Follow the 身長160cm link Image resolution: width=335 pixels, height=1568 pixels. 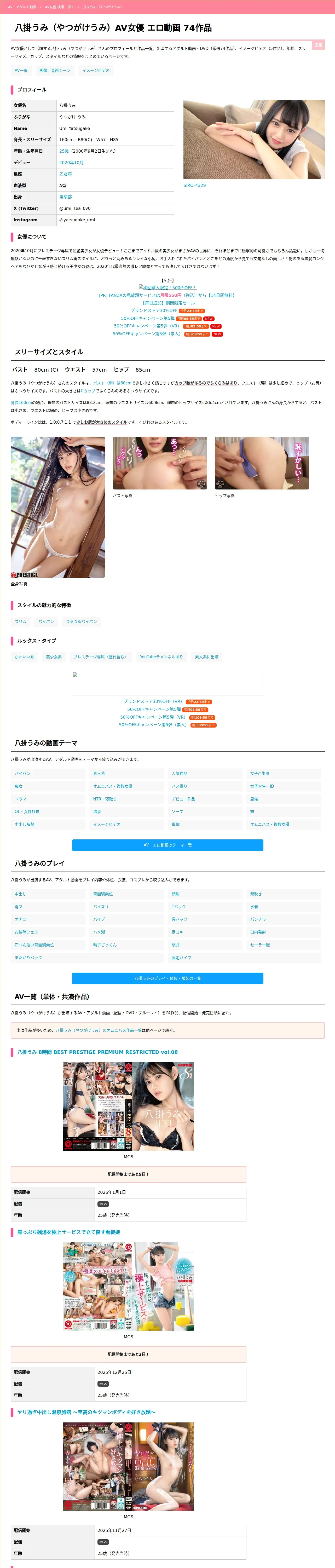21,403
